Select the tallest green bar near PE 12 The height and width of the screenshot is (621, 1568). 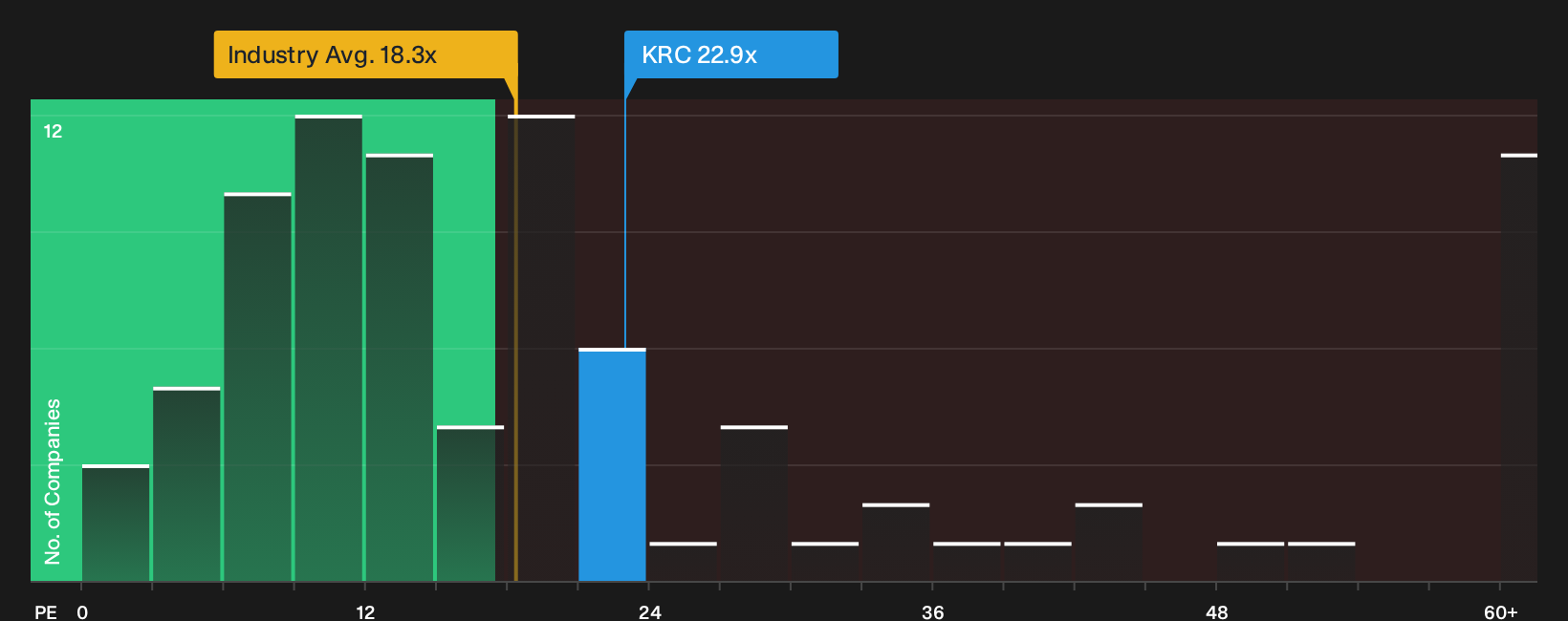coord(329,348)
